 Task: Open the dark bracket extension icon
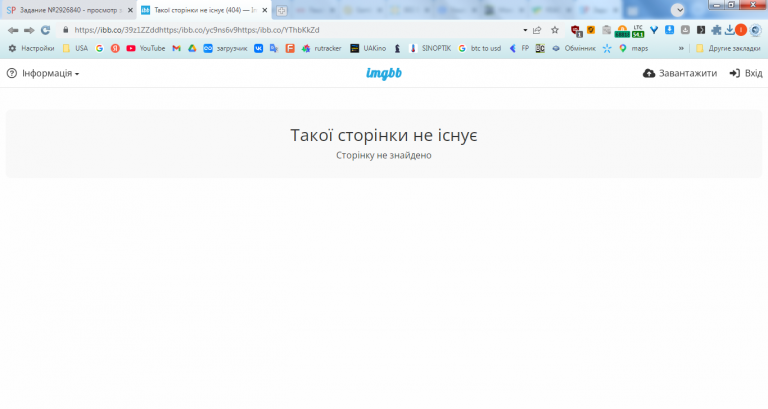(701, 30)
